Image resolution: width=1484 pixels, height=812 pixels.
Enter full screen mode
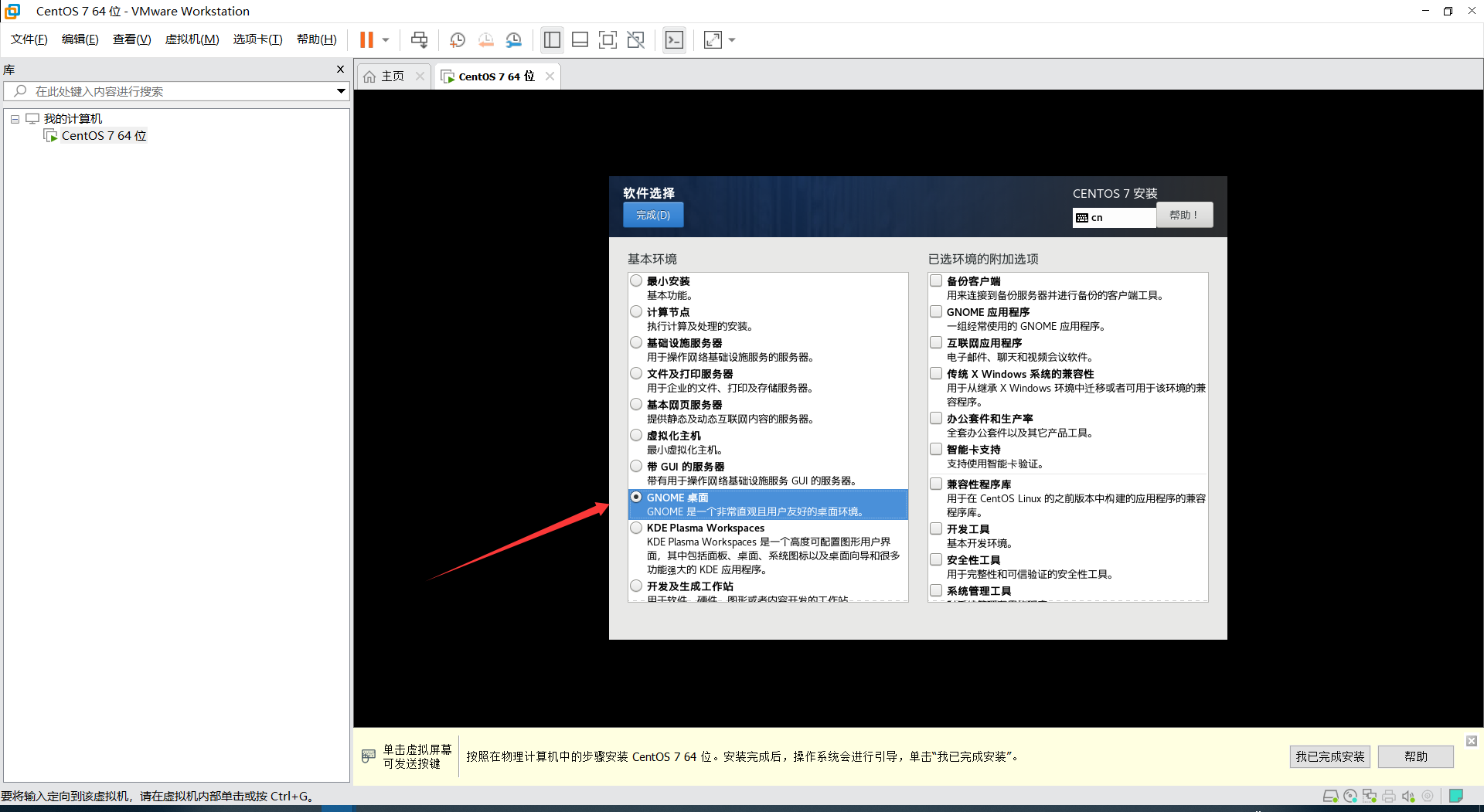coord(608,39)
